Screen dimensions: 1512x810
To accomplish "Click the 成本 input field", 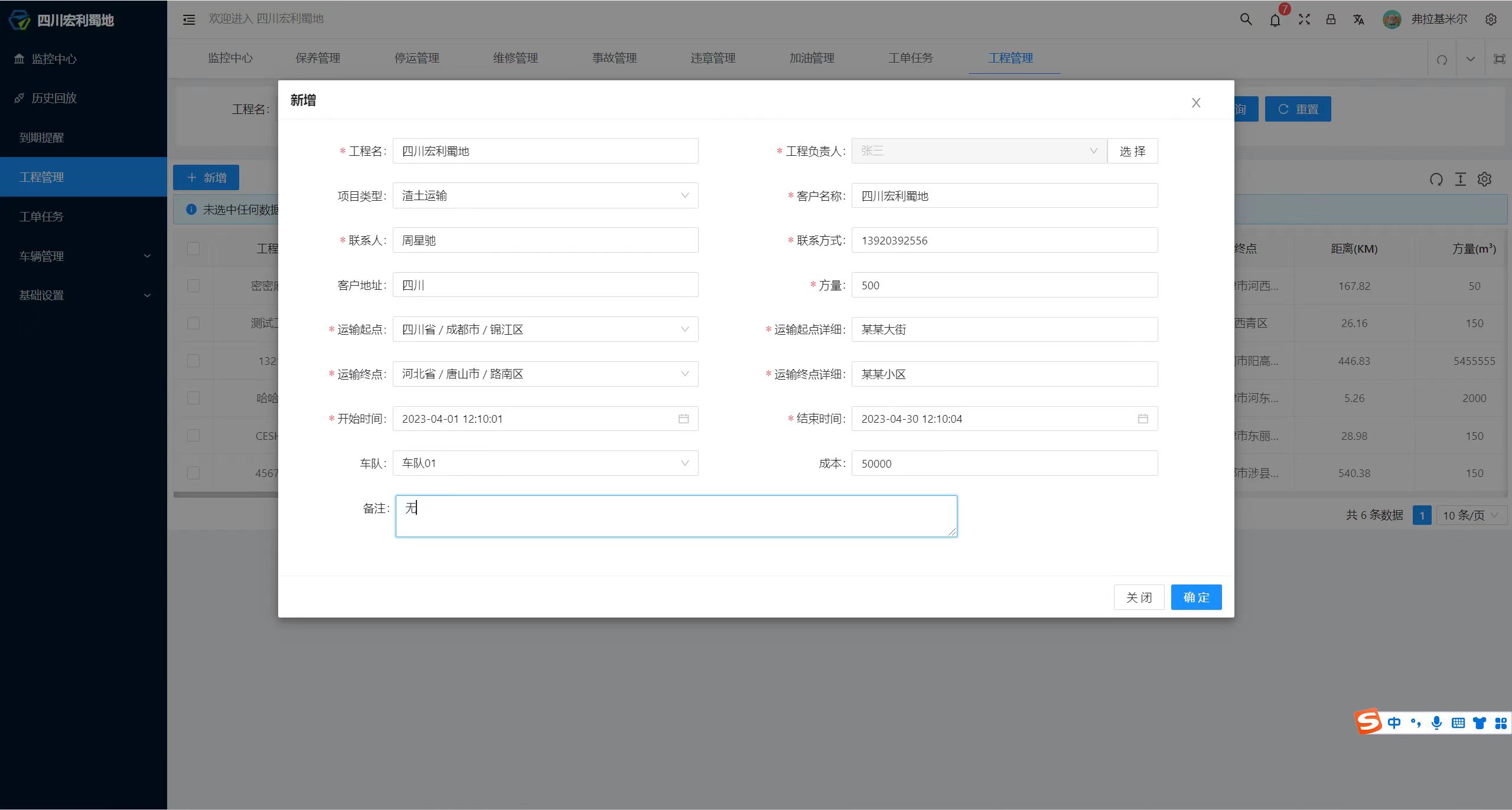I will pos(1005,463).
